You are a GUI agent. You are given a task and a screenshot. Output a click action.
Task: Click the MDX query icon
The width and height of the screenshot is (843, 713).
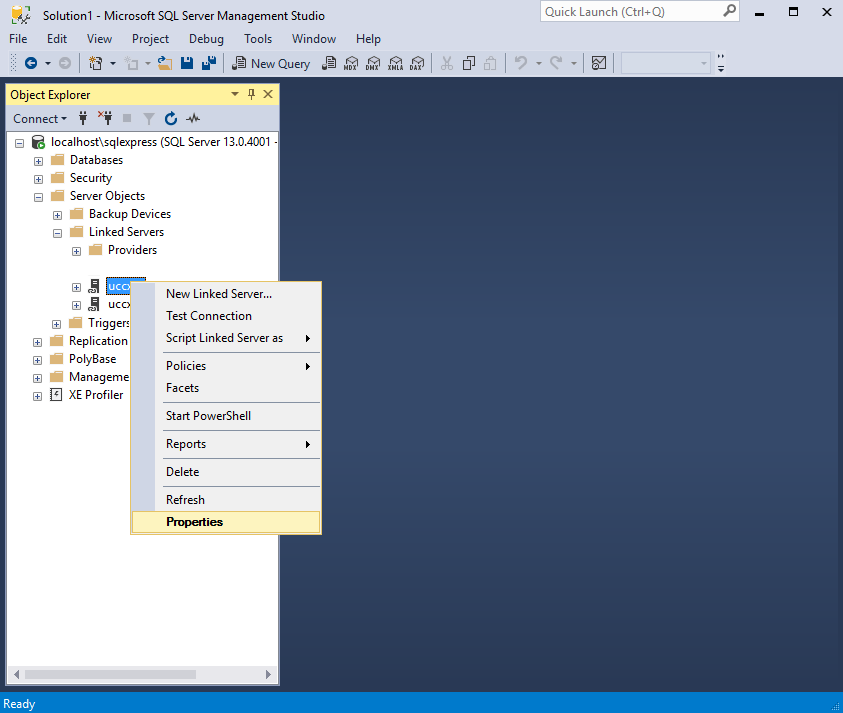point(351,63)
